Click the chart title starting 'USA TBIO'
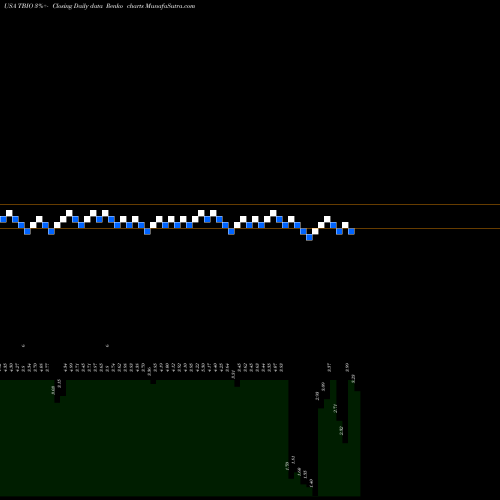Image resolution: width=500 pixels, height=500 pixels. point(99,6)
